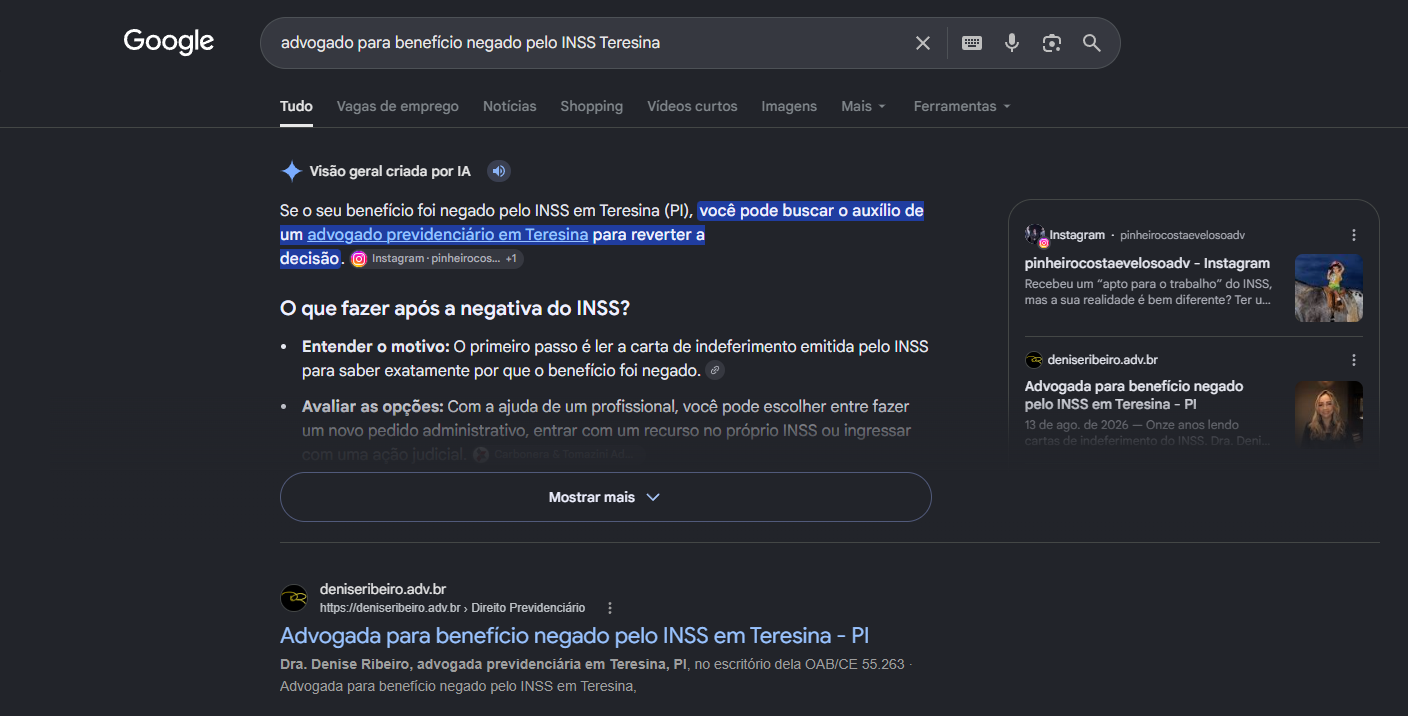Viewport: 1408px width, 716px height.
Task: Clear the search query with X icon
Action: click(x=923, y=43)
